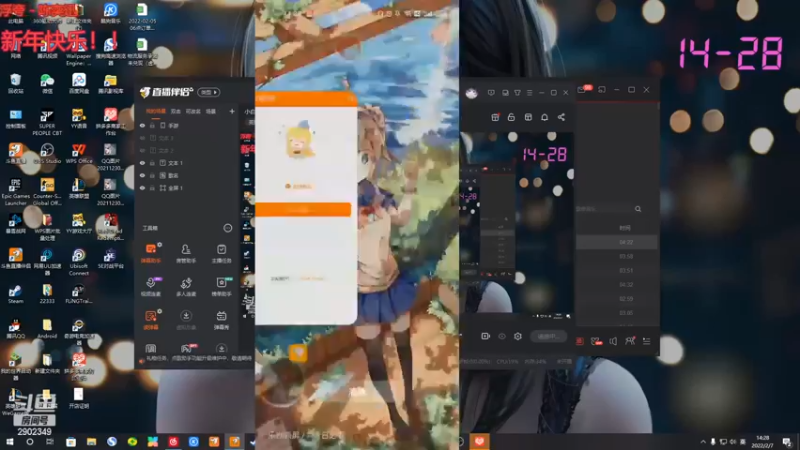
Task: Click red list icon in bottom bar
Action: [x=580, y=341]
